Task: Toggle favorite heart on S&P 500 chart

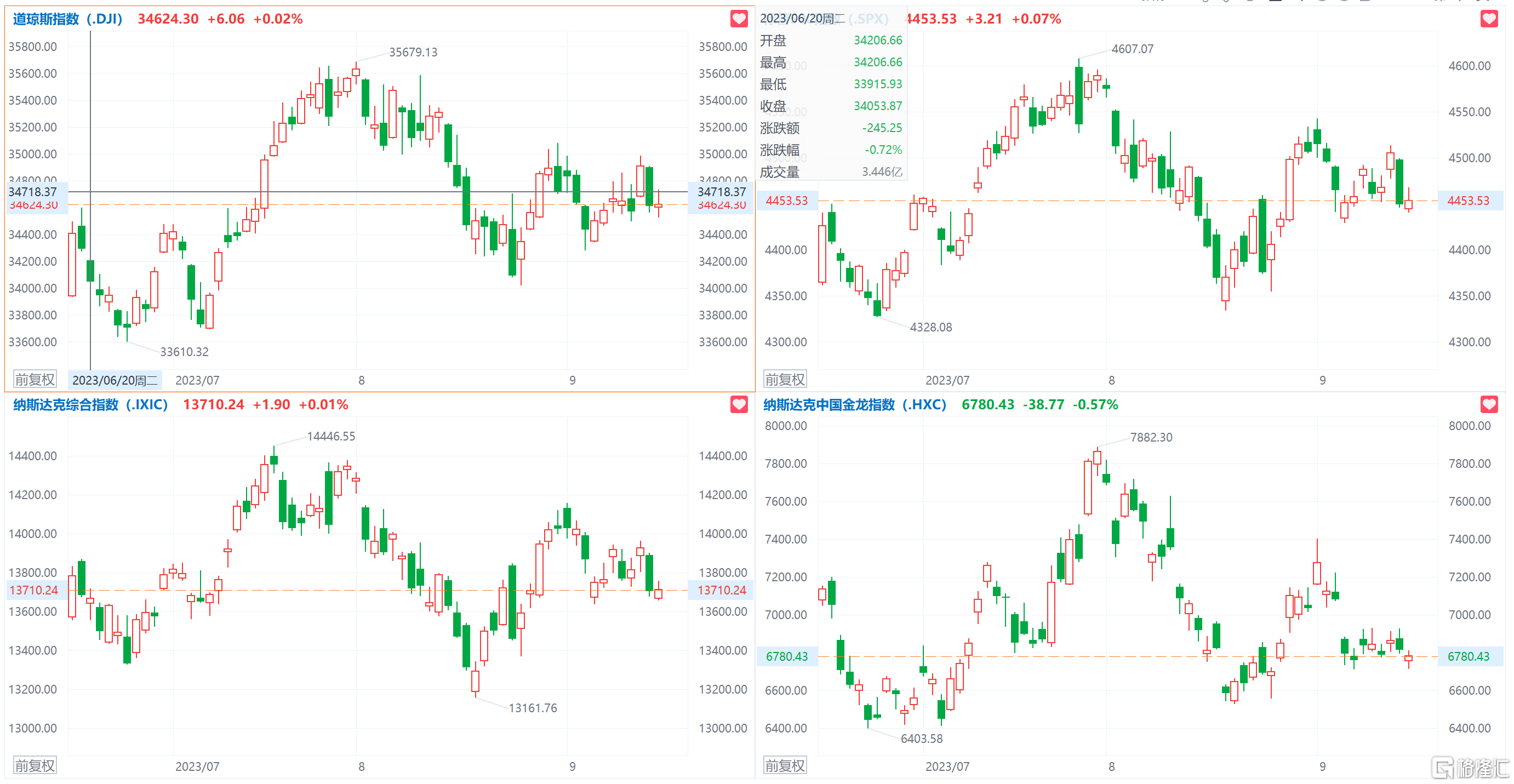Action: tap(1489, 19)
